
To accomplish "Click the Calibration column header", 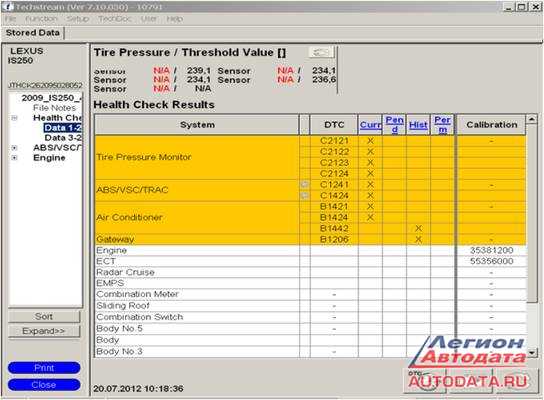I will tap(492, 125).
